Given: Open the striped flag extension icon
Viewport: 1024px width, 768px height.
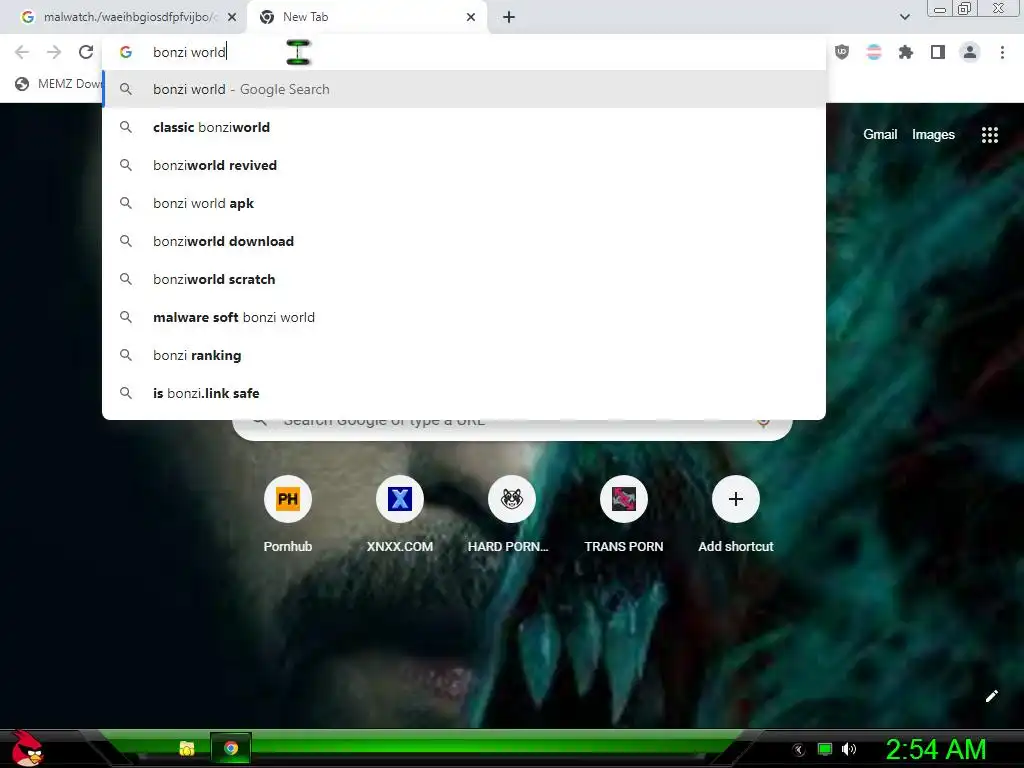Looking at the screenshot, I should click(x=874, y=52).
